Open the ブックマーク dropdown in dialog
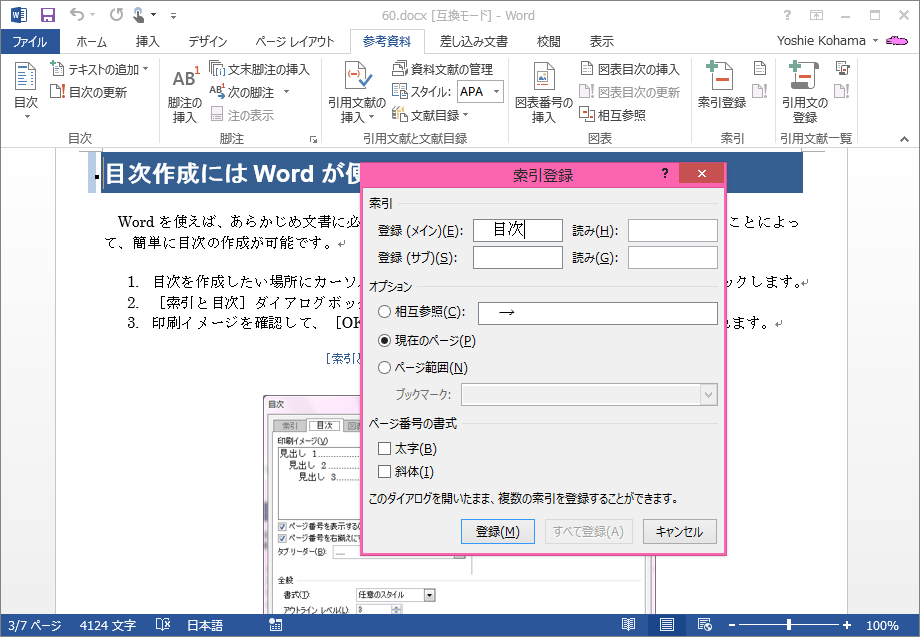Screen dimensions: 920x637 [708, 395]
